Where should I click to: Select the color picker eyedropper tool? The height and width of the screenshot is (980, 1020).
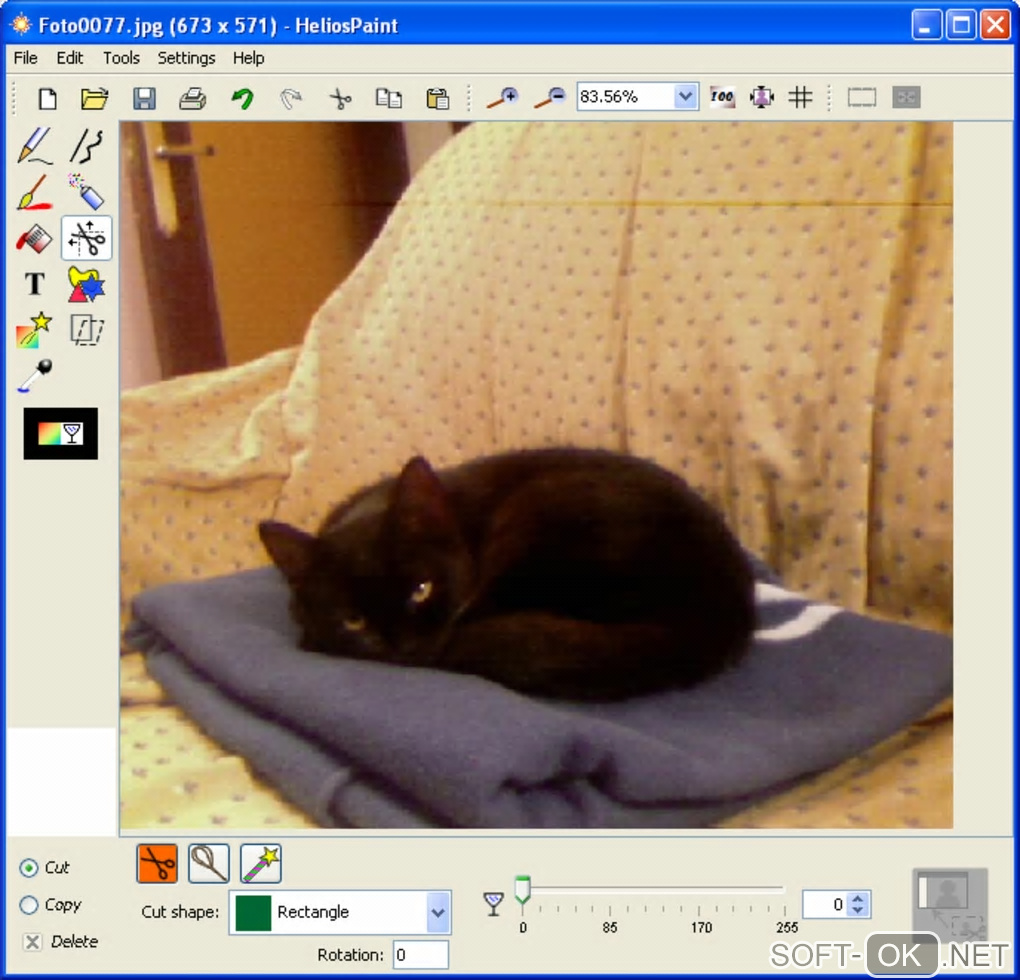click(35, 376)
